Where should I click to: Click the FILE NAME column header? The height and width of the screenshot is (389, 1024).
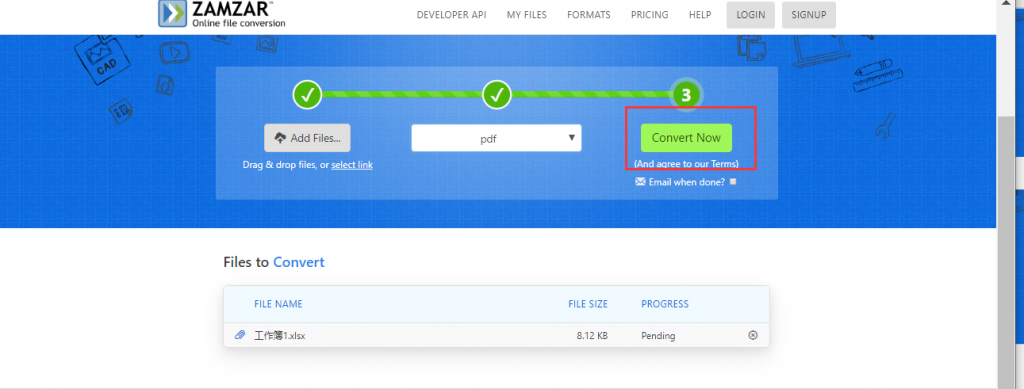coord(278,303)
